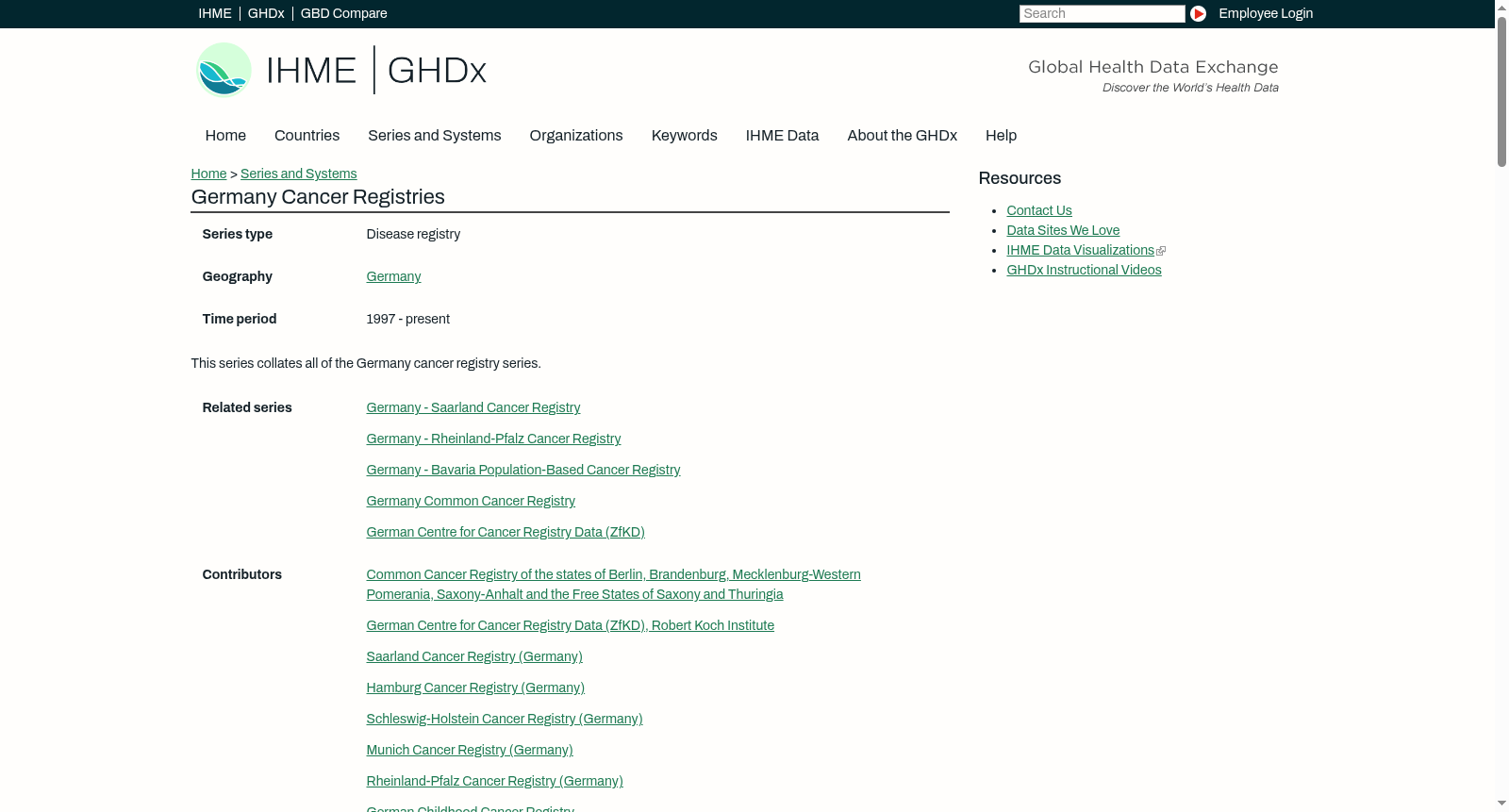Click the 'Germany Cancer Registries' page title
The height and width of the screenshot is (812, 1509).
pyautogui.click(x=318, y=197)
